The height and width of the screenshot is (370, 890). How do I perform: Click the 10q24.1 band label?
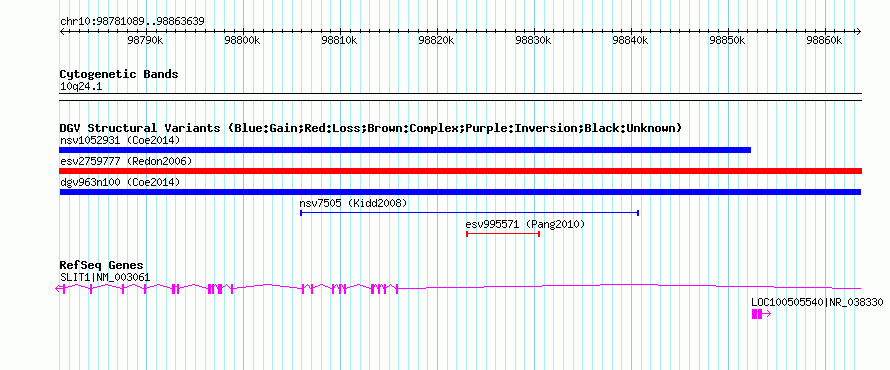pyautogui.click(x=81, y=87)
